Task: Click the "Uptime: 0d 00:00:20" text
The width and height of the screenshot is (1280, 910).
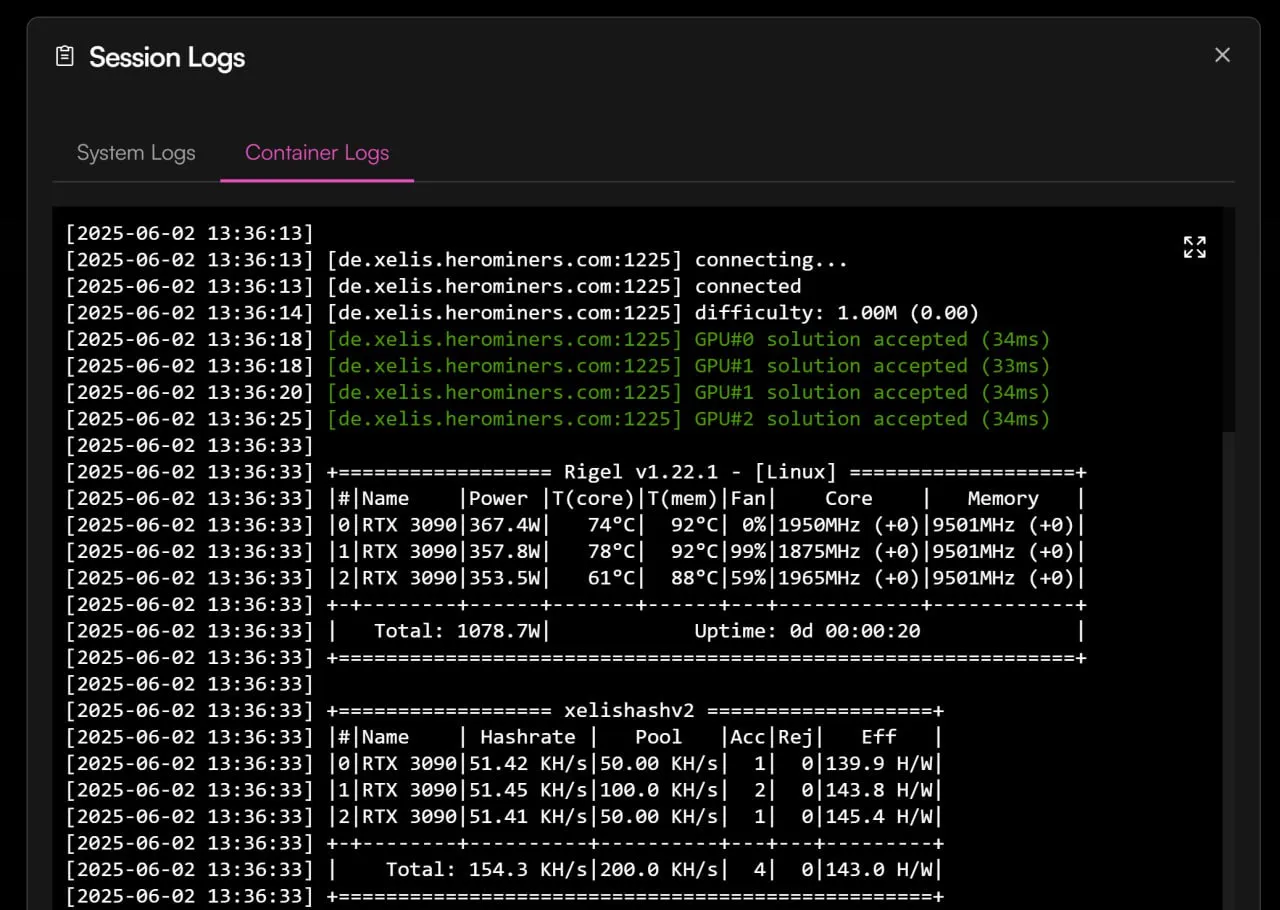Action: [x=808, y=631]
